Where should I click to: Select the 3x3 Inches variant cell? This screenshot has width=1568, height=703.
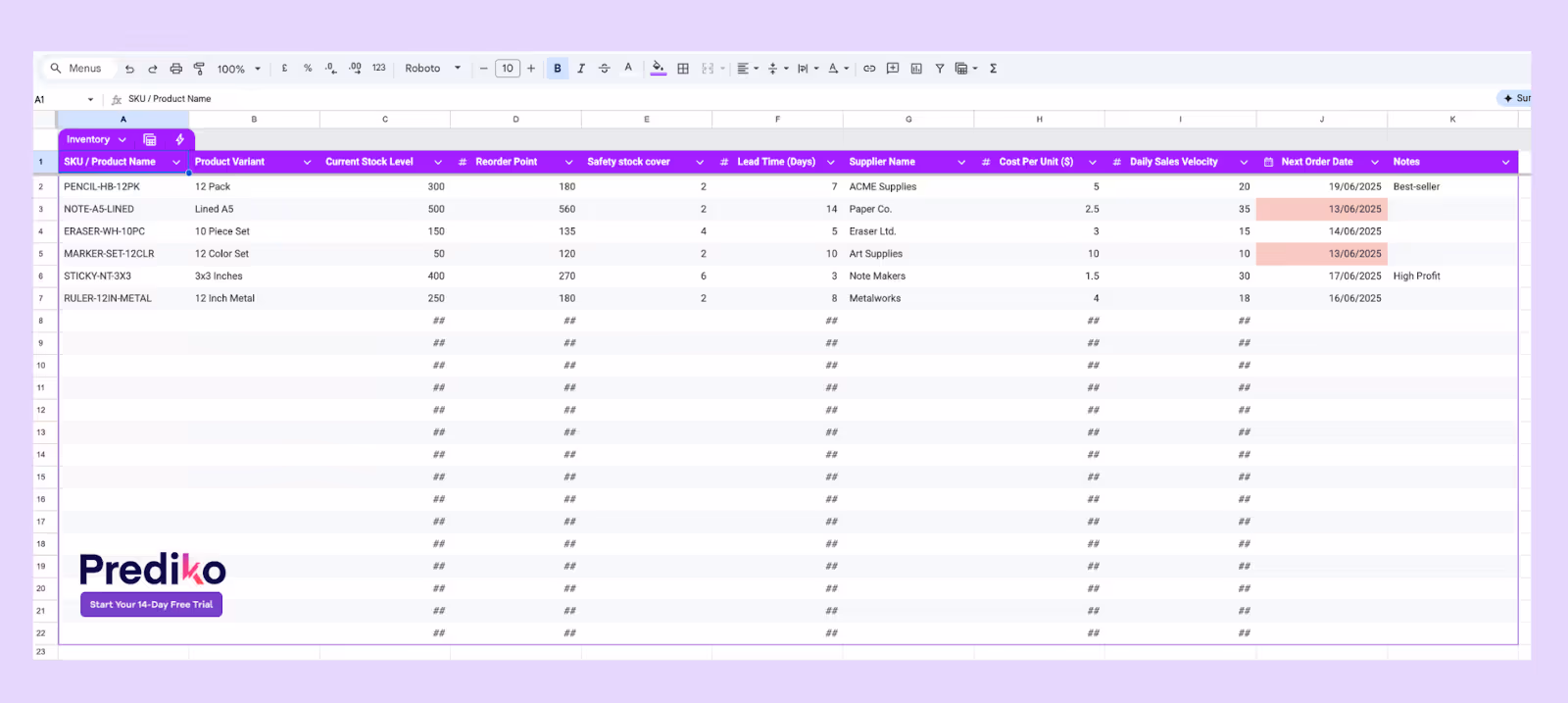coord(254,276)
